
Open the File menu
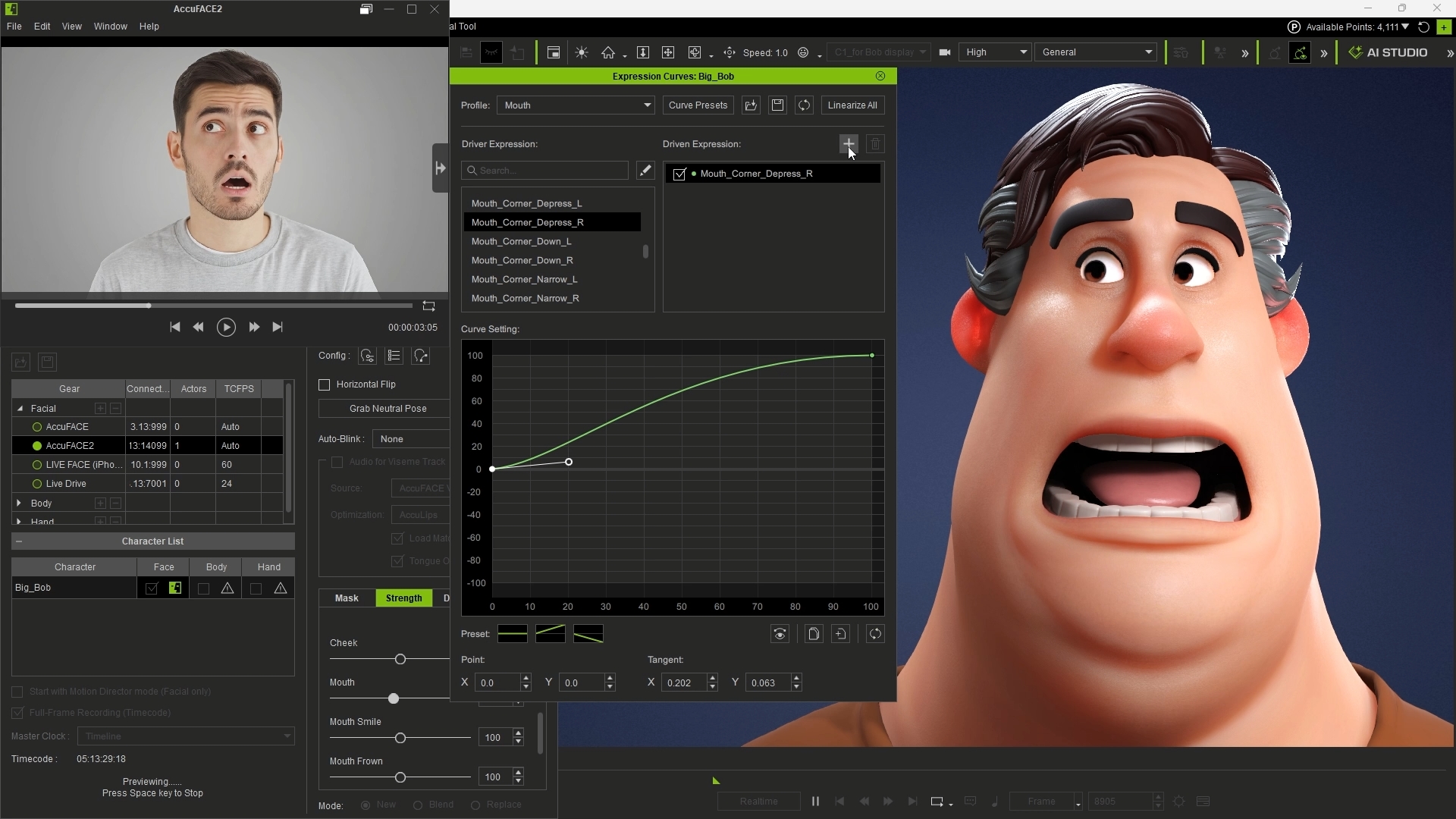(14, 27)
